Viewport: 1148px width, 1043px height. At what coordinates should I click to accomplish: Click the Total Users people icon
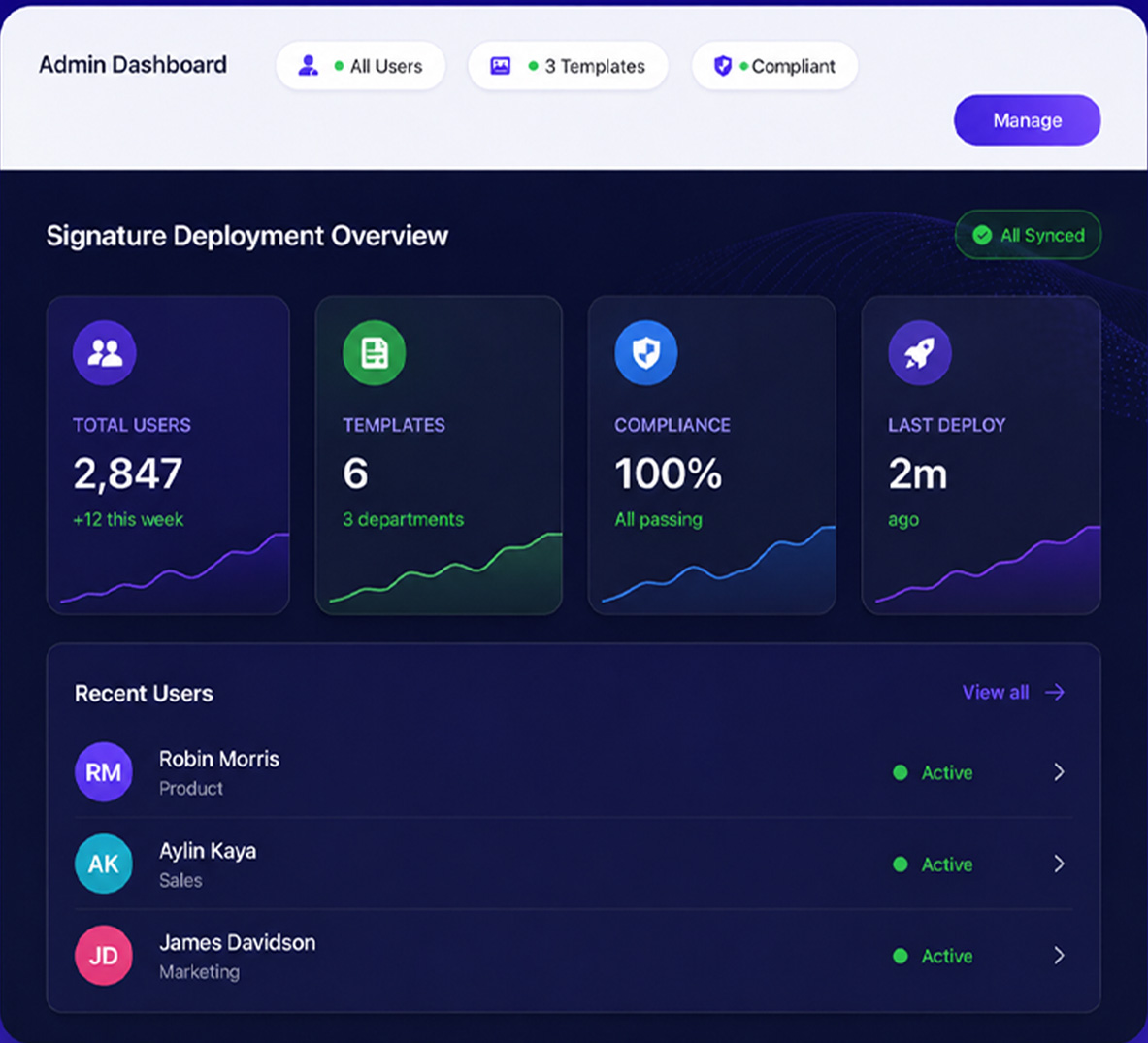[x=105, y=353]
